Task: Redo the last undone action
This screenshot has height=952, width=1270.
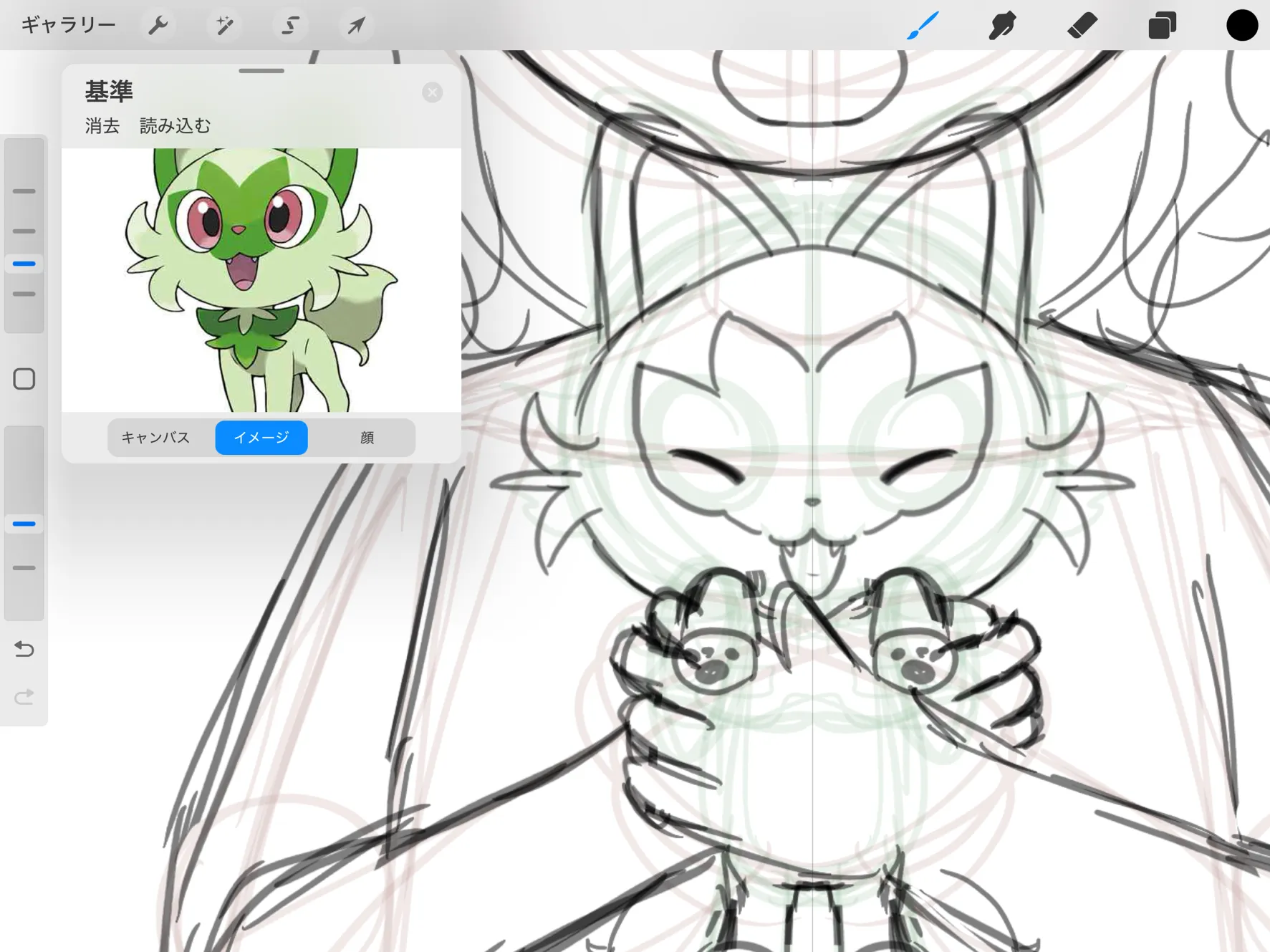Action: (24, 697)
